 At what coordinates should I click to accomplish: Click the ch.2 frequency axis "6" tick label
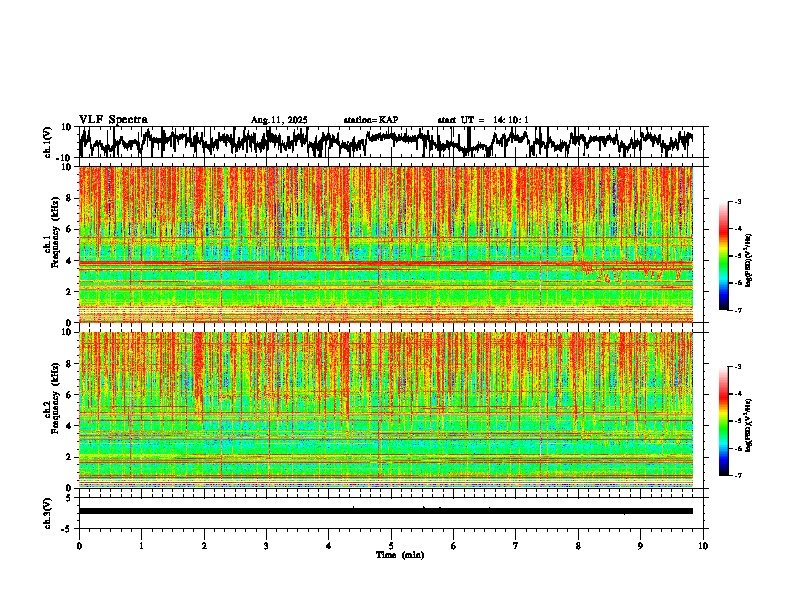(x=70, y=395)
